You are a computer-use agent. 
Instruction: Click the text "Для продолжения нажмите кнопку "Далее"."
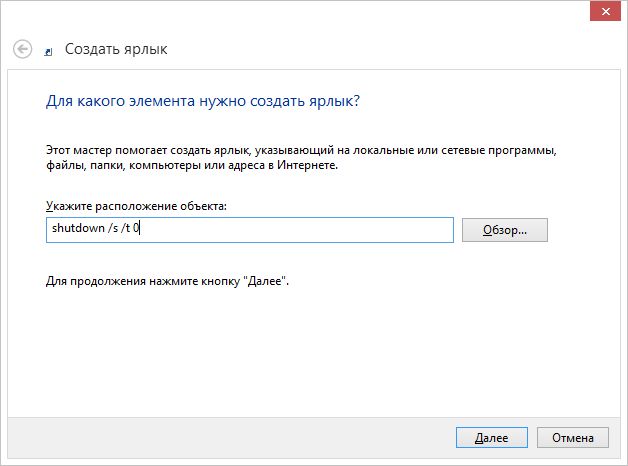click(x=167, y=281)
